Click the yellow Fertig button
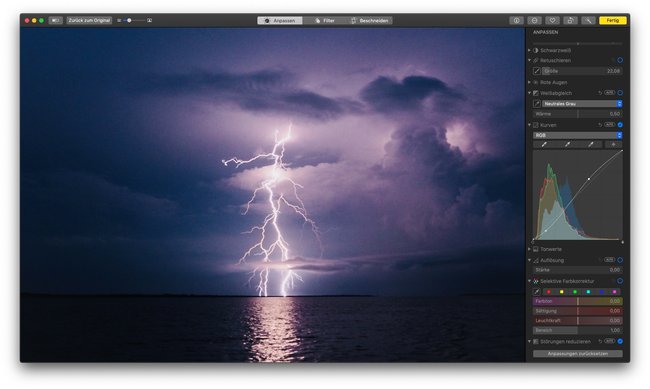 tap(613, 20)
